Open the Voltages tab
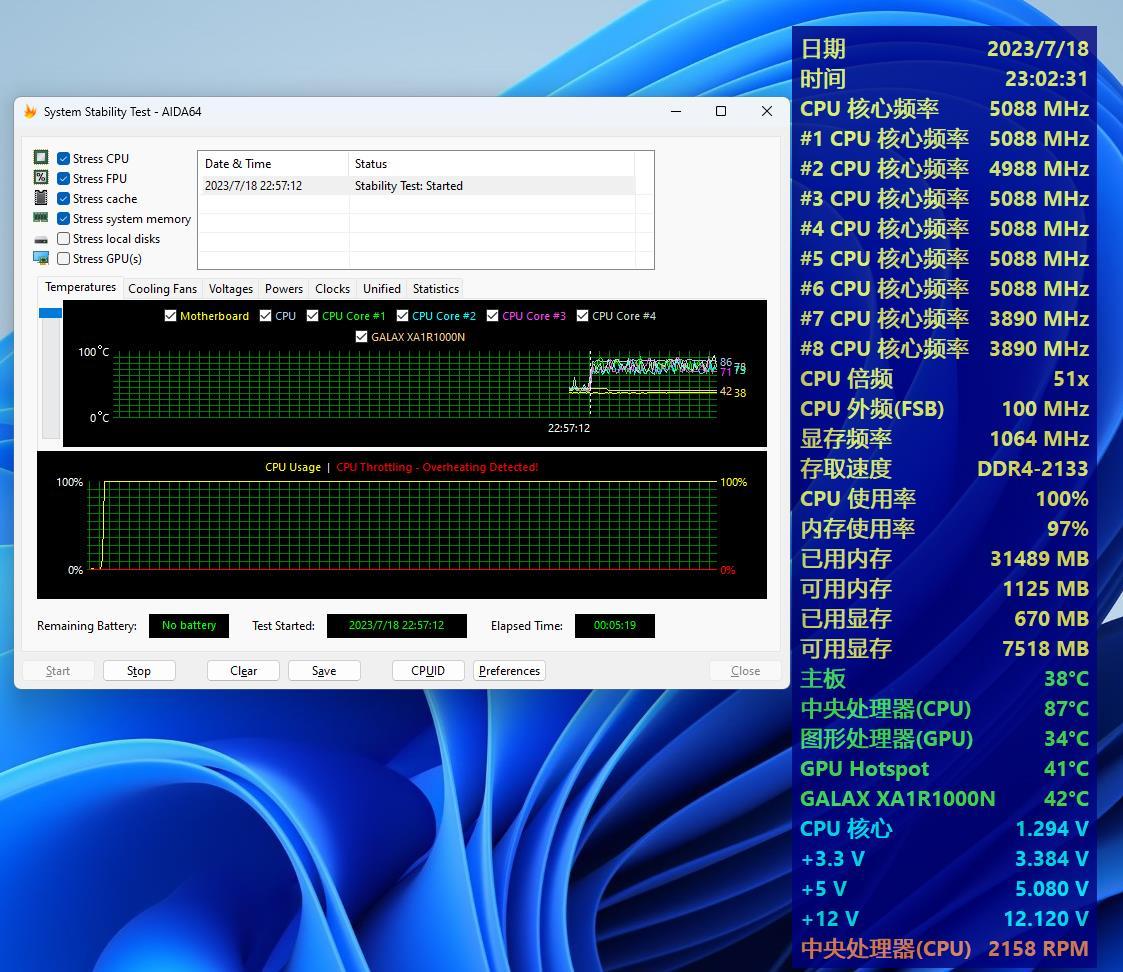The width and height of the screenshot is (1123, 972). (231, 289)
